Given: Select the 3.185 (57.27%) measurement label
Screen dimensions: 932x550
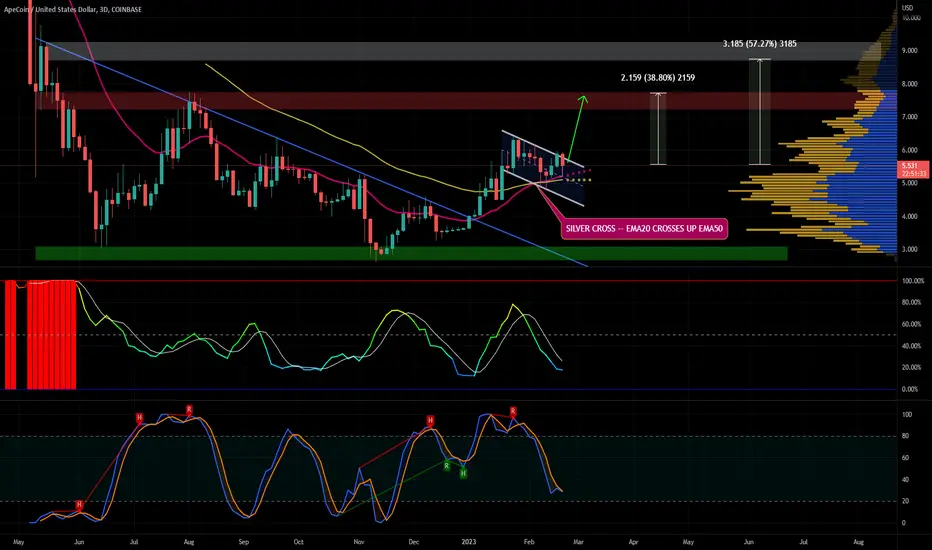Looking at the screenshot, I should point(760,43).
